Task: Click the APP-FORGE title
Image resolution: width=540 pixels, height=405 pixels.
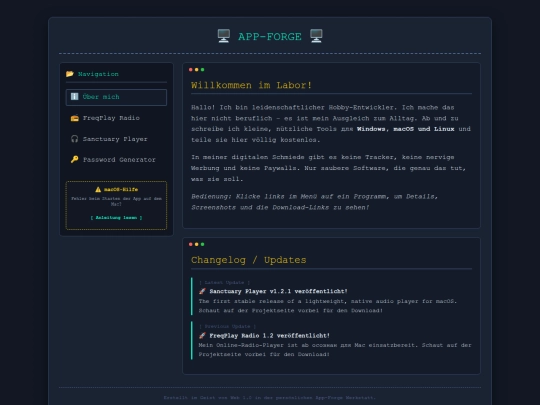Action: pos(270,37)
